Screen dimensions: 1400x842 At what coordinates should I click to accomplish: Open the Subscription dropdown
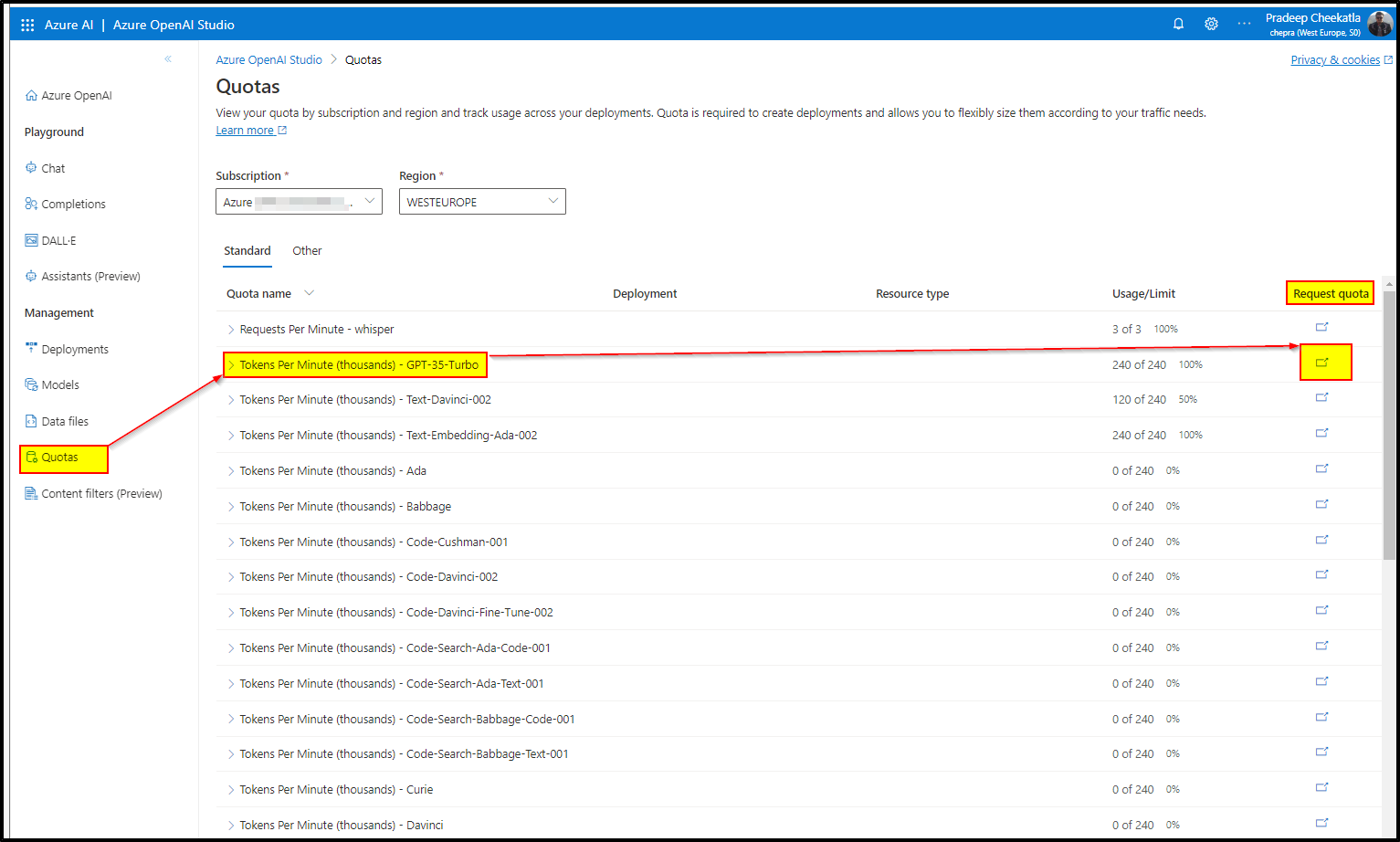[299, 201]
